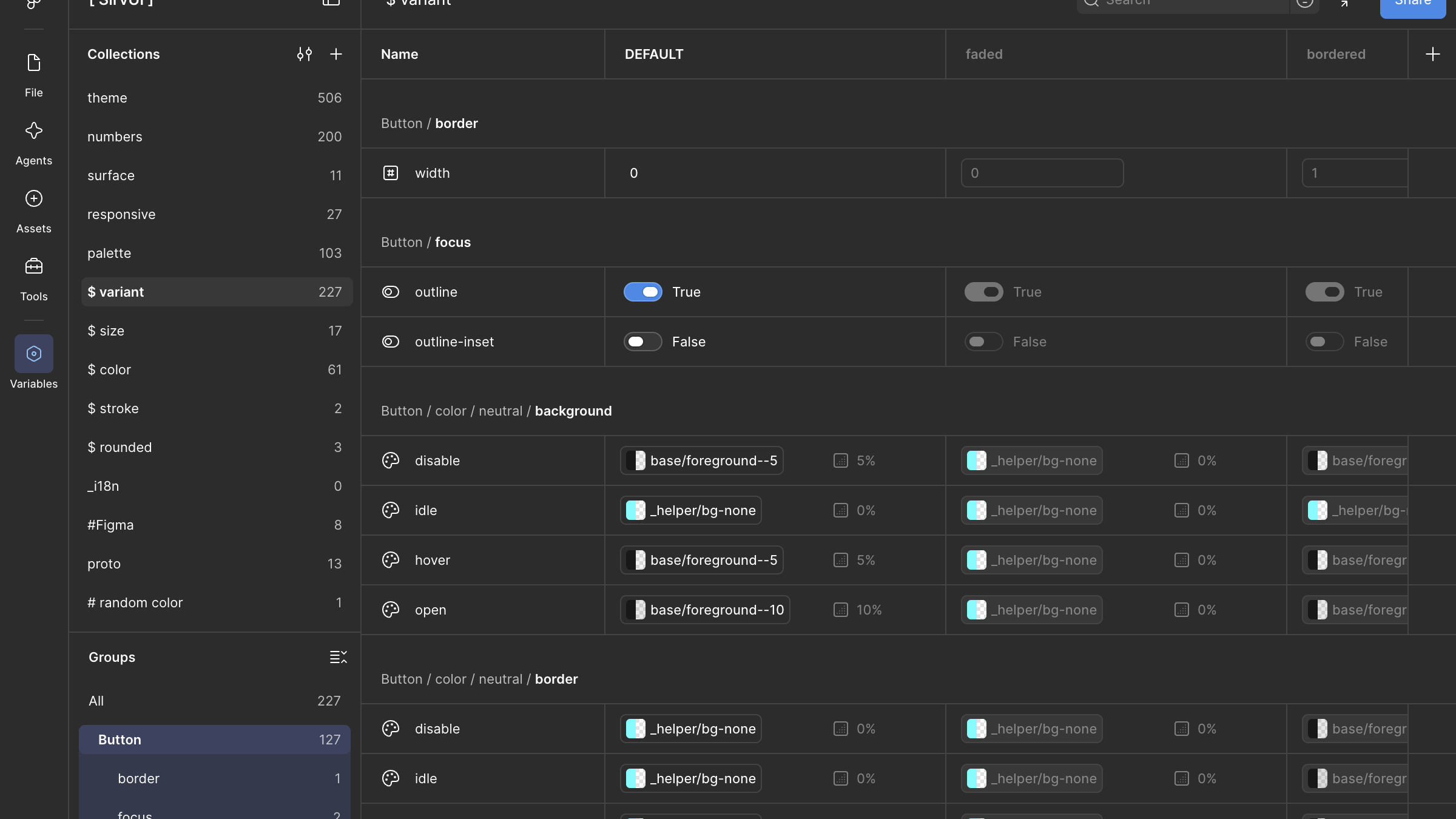Screen dimensions: 1456x819
Task: Click the faded mode column header
Action: click(1116, 54)
